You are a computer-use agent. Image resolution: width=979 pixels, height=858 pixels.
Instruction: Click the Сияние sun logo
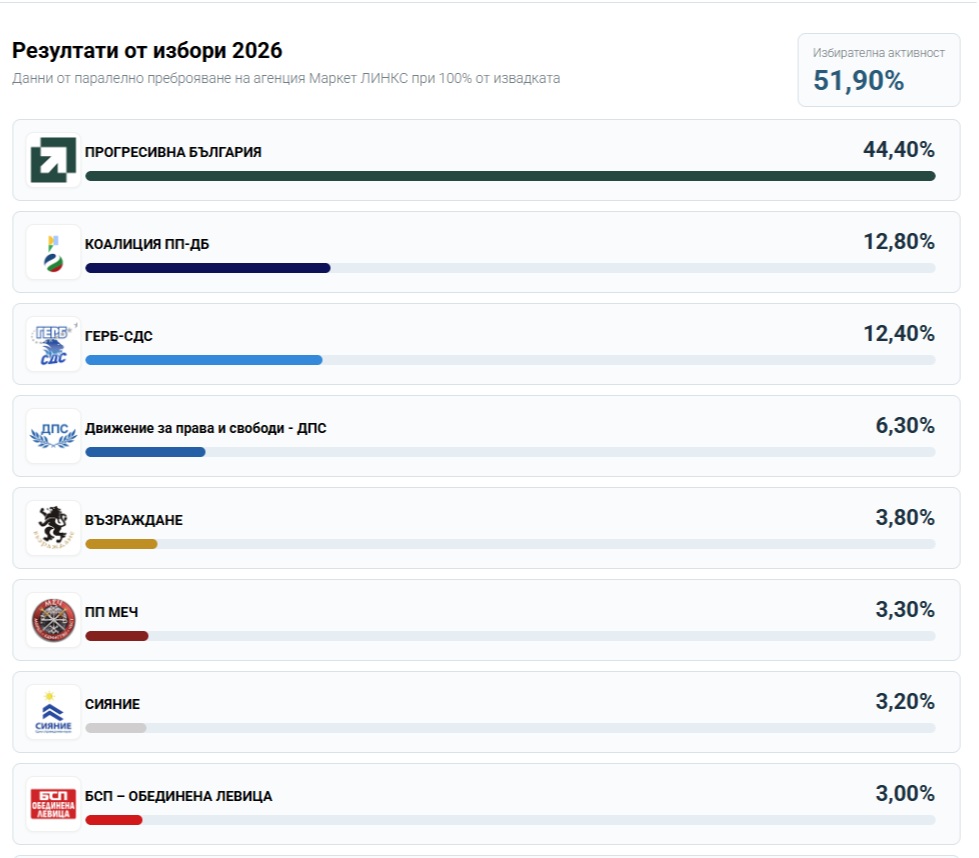pos(53,712)
